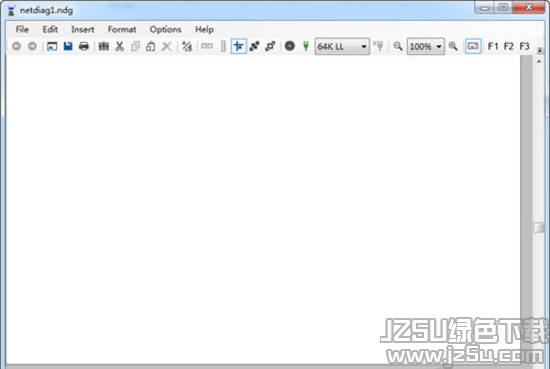The height and width of the screenshot is (369, 550).
Task: Click the grayed vertical bar icon
Action: 223,46
